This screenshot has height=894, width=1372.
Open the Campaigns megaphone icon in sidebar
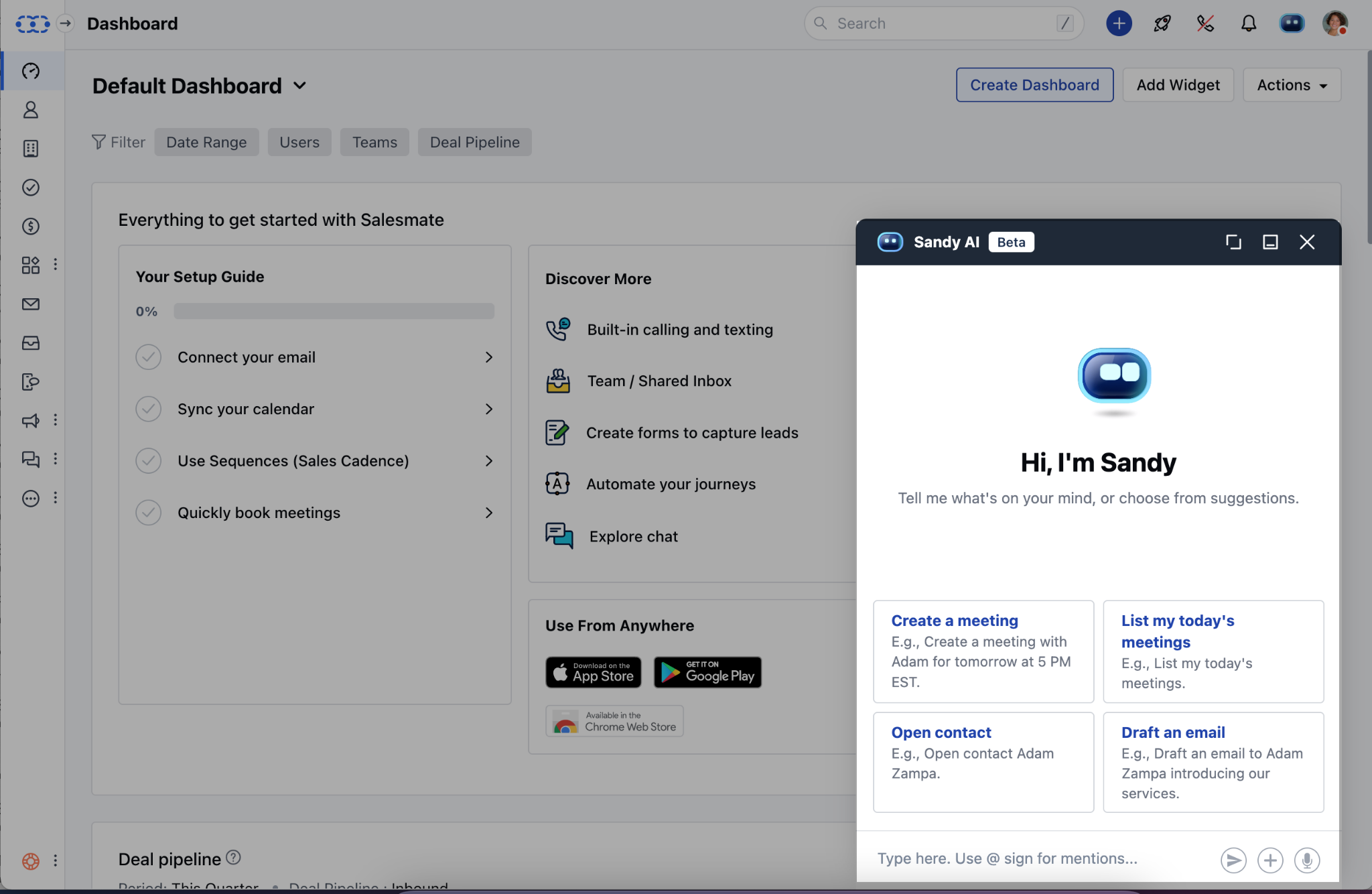coord(31,421)
